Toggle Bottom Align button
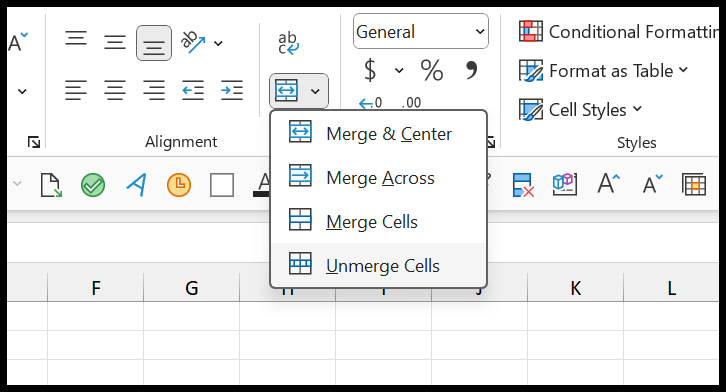 point(154,43)
